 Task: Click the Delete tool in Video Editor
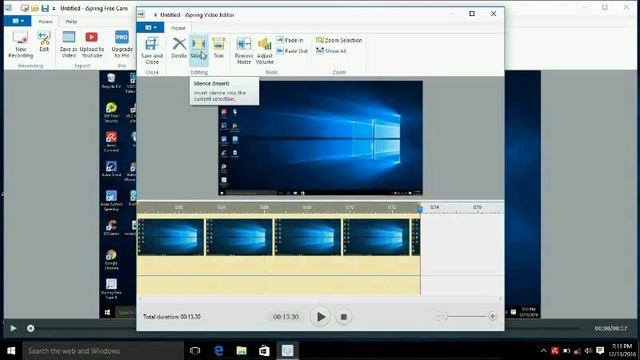tap(179, 47)
